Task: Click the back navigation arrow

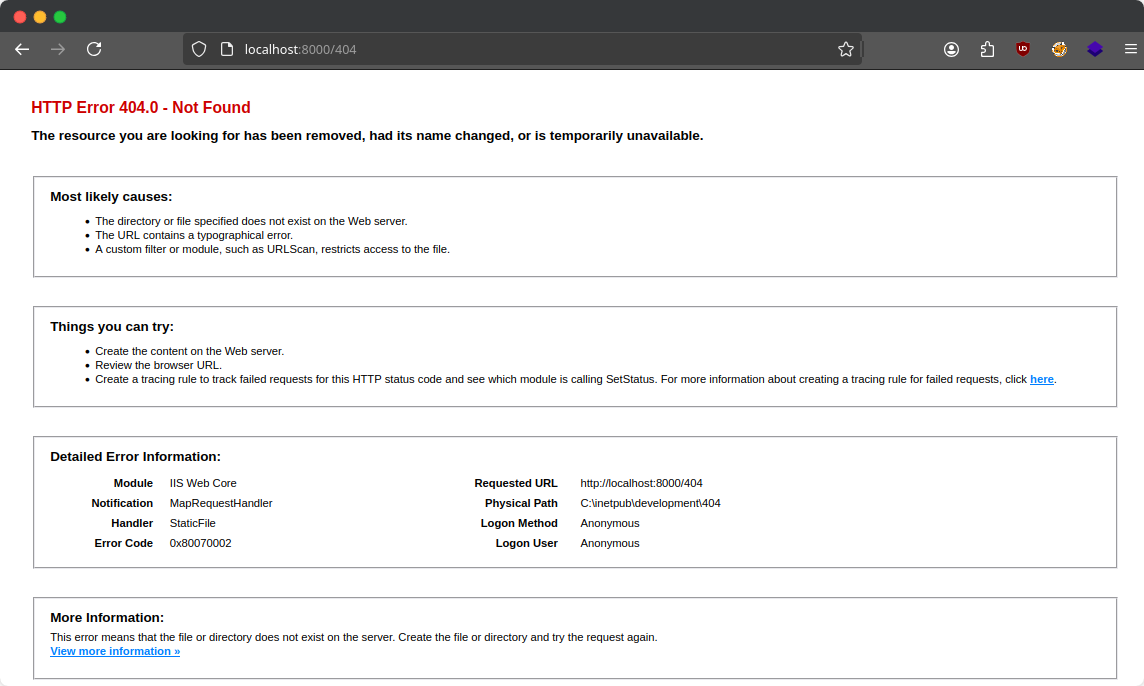Action: [22, 48]
